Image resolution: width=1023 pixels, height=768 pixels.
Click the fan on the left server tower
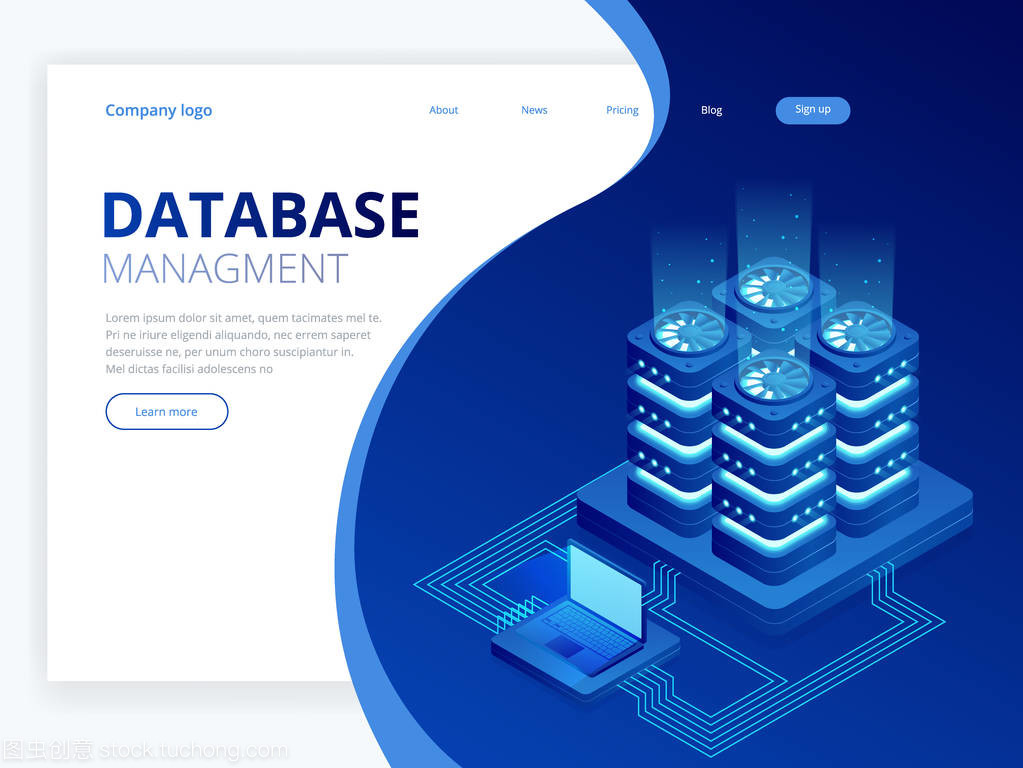[688, 331]
